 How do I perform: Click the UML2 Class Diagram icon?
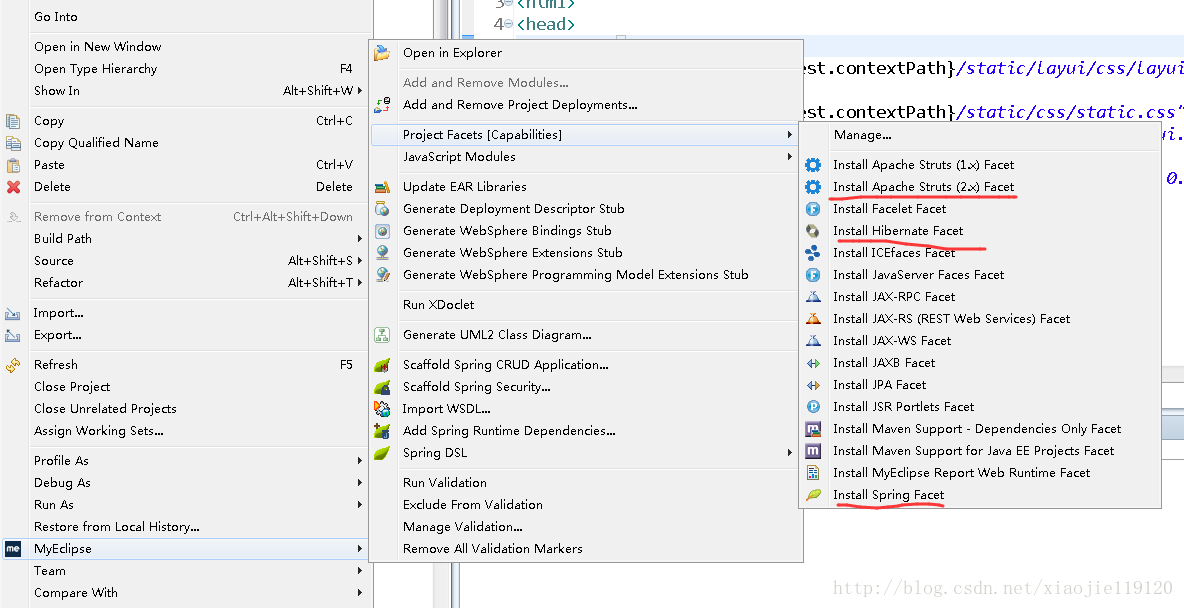383,335
